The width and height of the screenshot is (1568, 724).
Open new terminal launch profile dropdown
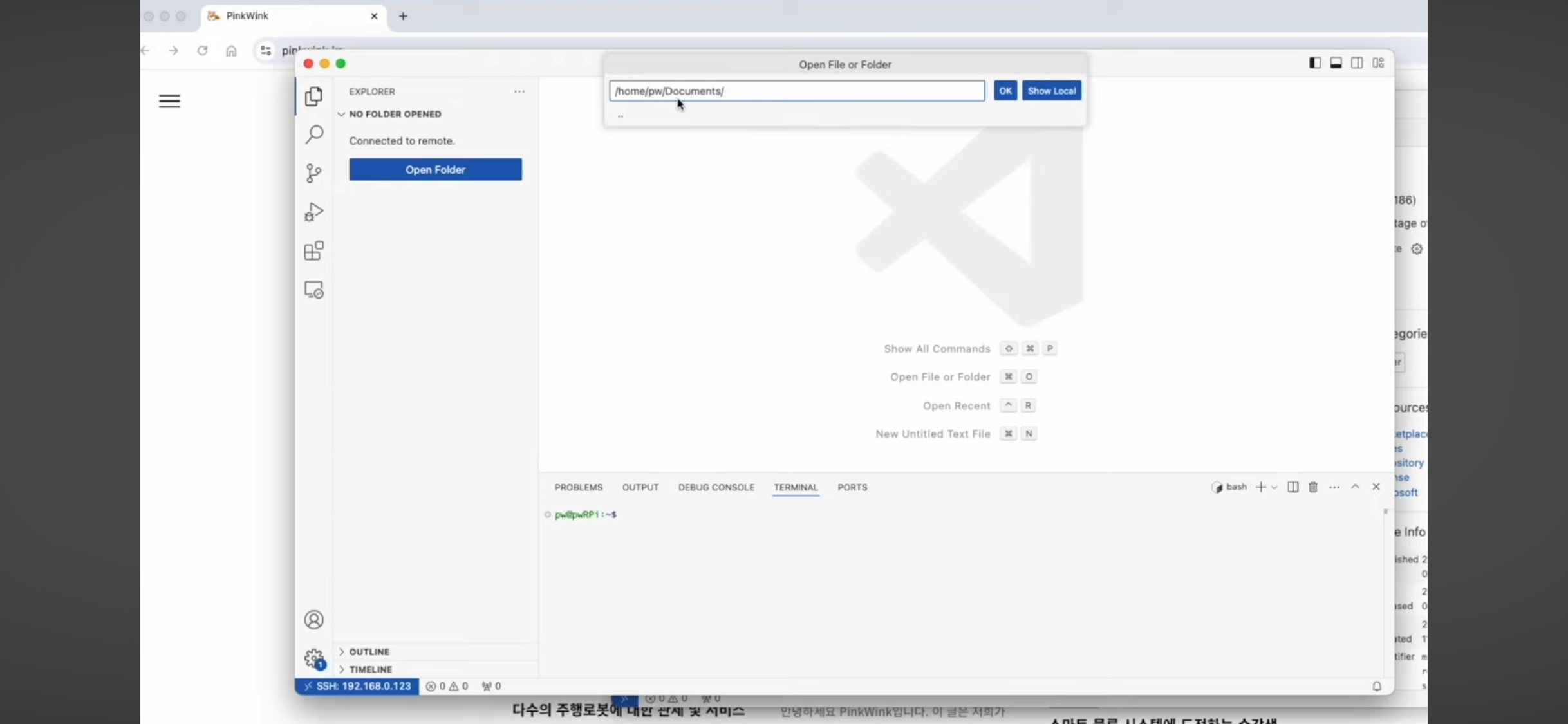(x=1274, y=487)
